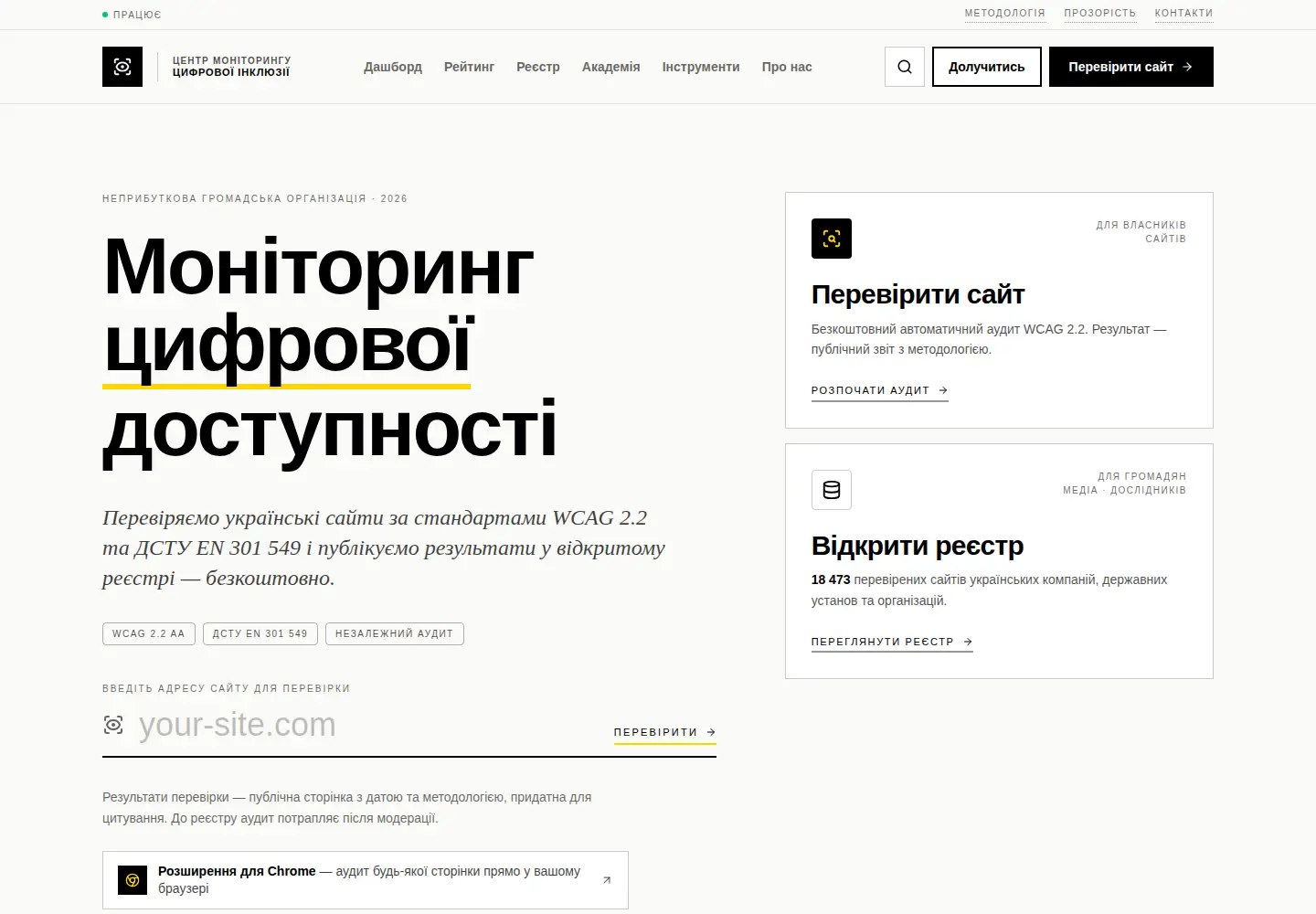The width and height of the screenshot is (1316, 914).
Task: Click the eye-scan icon beside the URL field
Action: (x=113, y=725)
